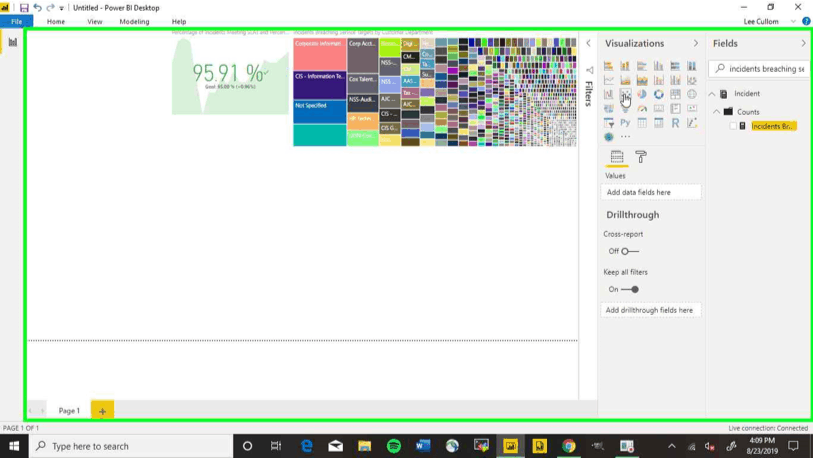Select the Gauge visual
815x460 pixels.
click(642, 109)
